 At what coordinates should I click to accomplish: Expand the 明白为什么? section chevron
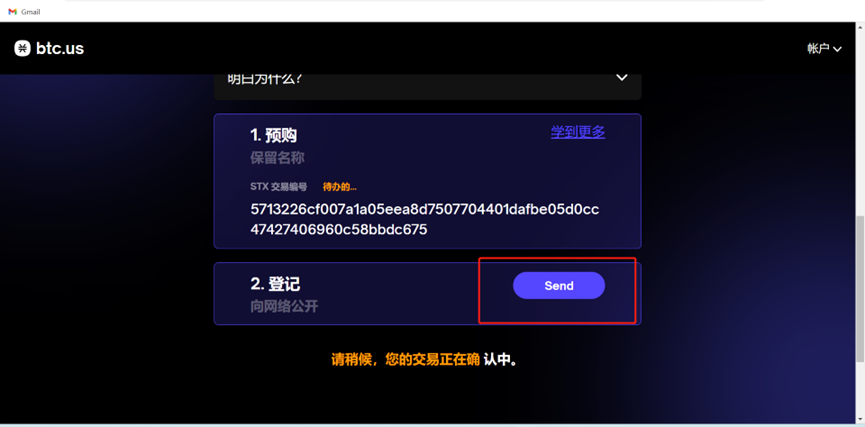[622, 78]
